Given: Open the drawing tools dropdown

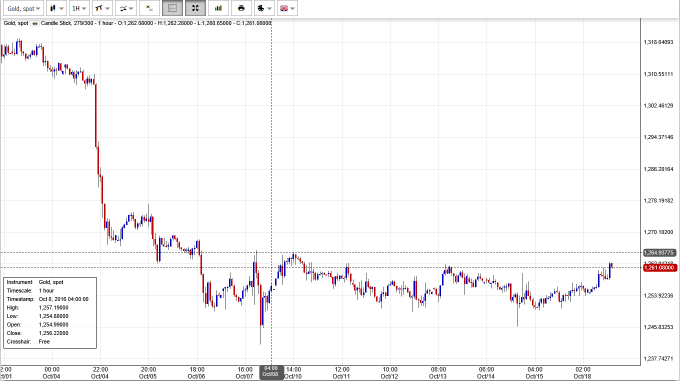Looking at the screenshot, I should click(102, 8).
